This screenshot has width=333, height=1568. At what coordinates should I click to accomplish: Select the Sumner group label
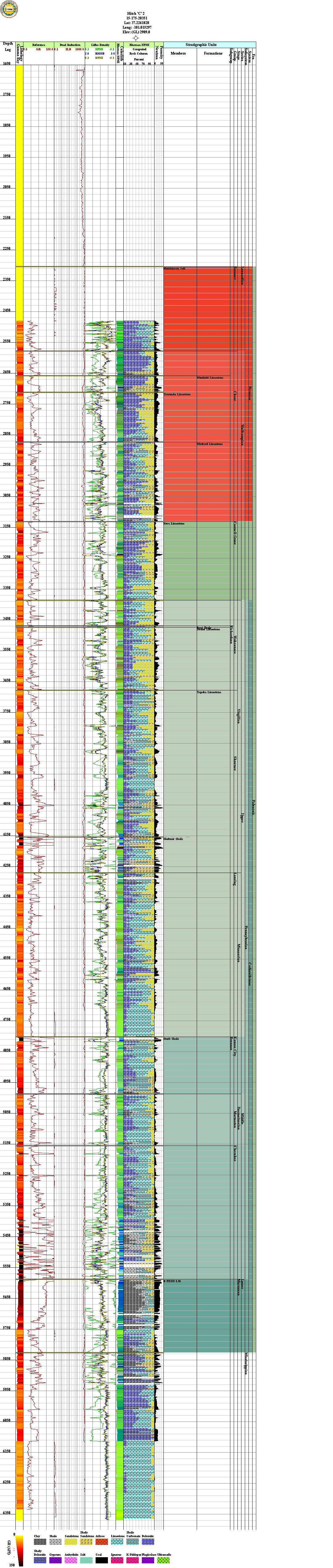pos(235,273)
